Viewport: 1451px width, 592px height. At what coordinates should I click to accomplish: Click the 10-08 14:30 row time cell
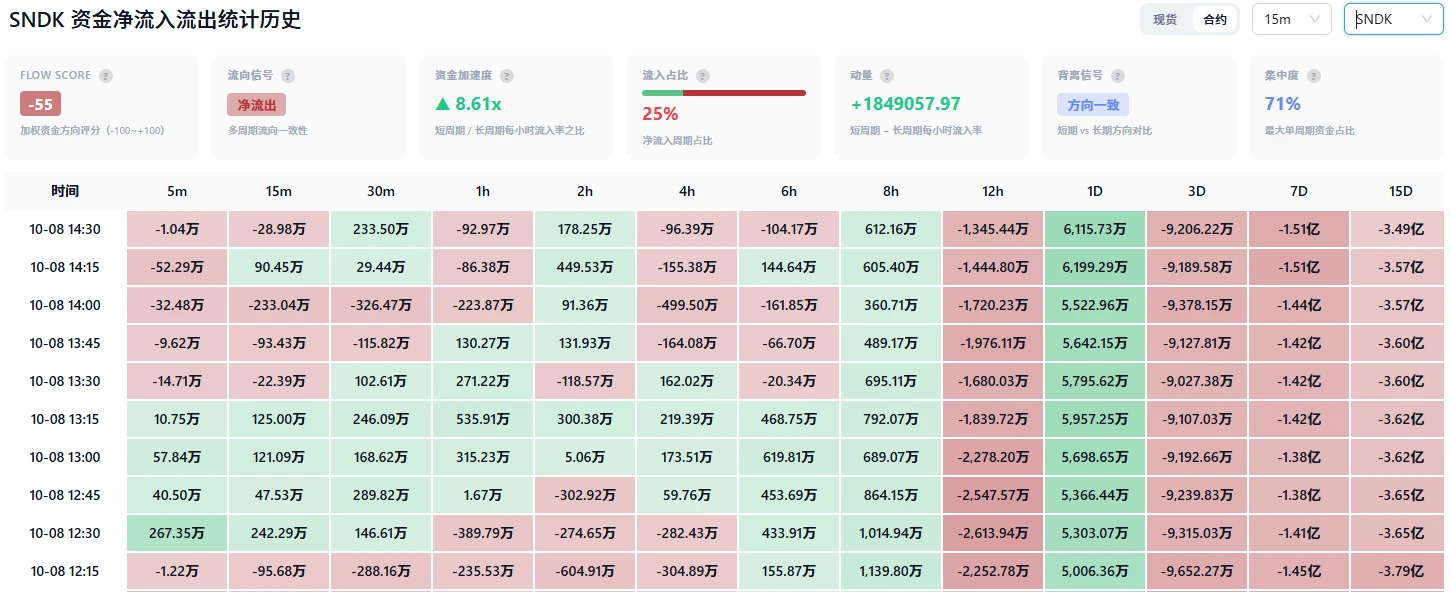(x=65, y=229)
